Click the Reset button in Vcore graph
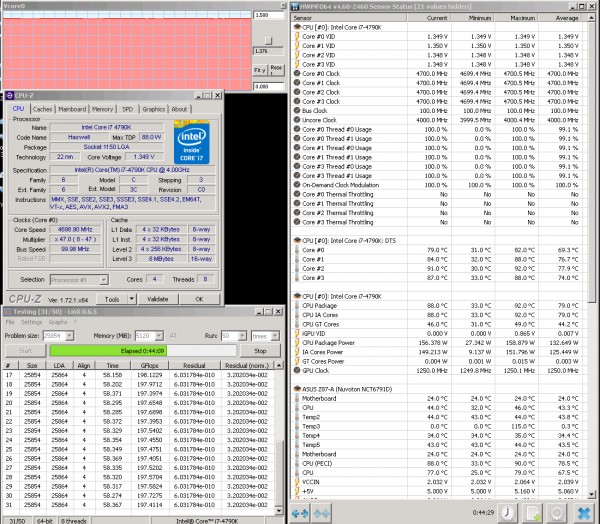Screen dimensions: 600x524 point(276,70)
